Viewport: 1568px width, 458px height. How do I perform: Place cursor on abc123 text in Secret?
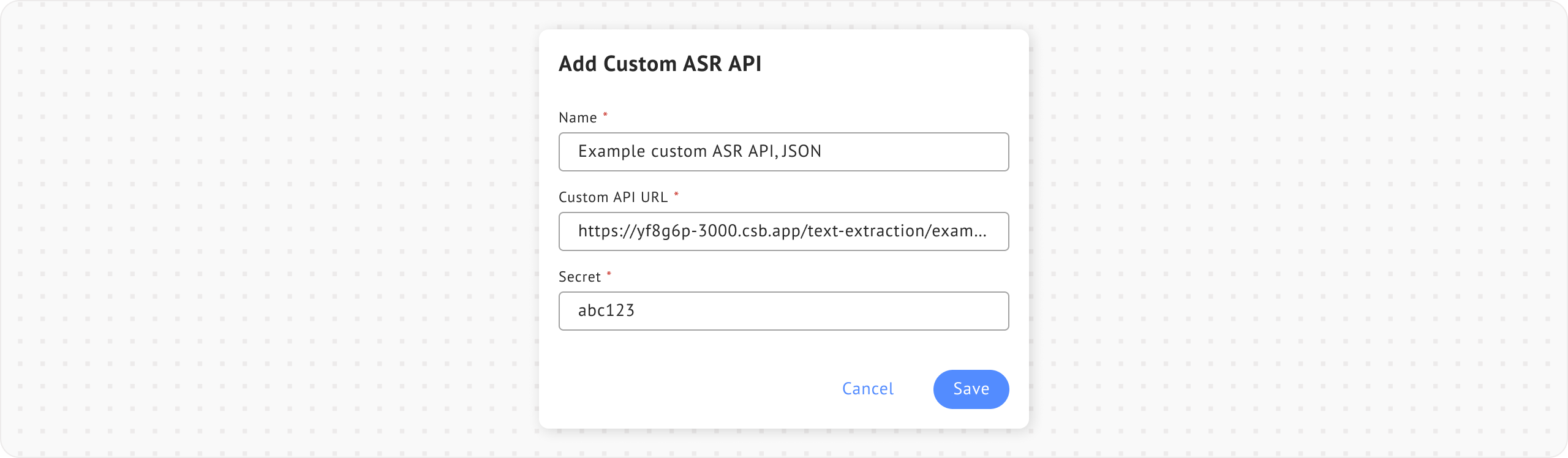[x=606, y=310]
